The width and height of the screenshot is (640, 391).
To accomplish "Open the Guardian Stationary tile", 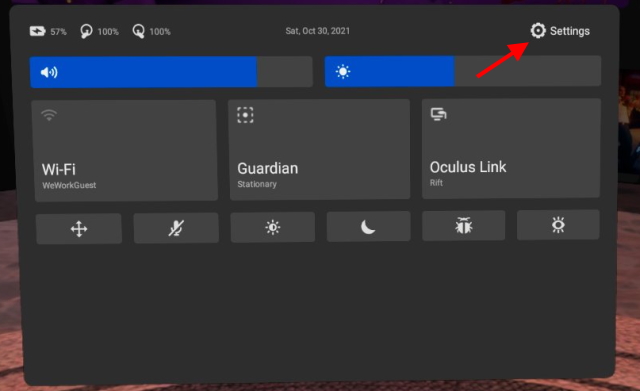I will [x=320, y=149].
